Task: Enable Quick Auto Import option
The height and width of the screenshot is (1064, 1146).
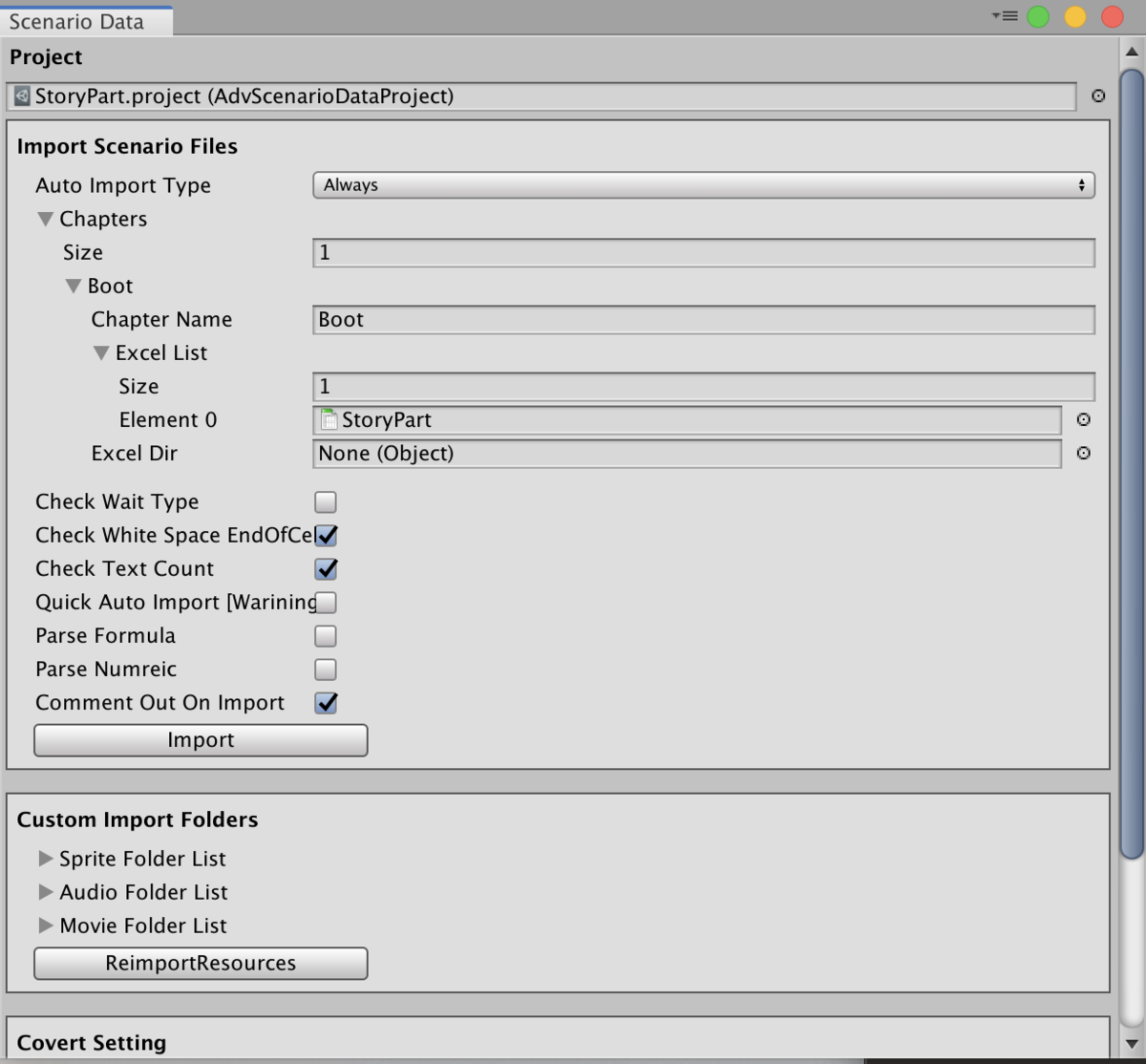Action: (326, 602)
